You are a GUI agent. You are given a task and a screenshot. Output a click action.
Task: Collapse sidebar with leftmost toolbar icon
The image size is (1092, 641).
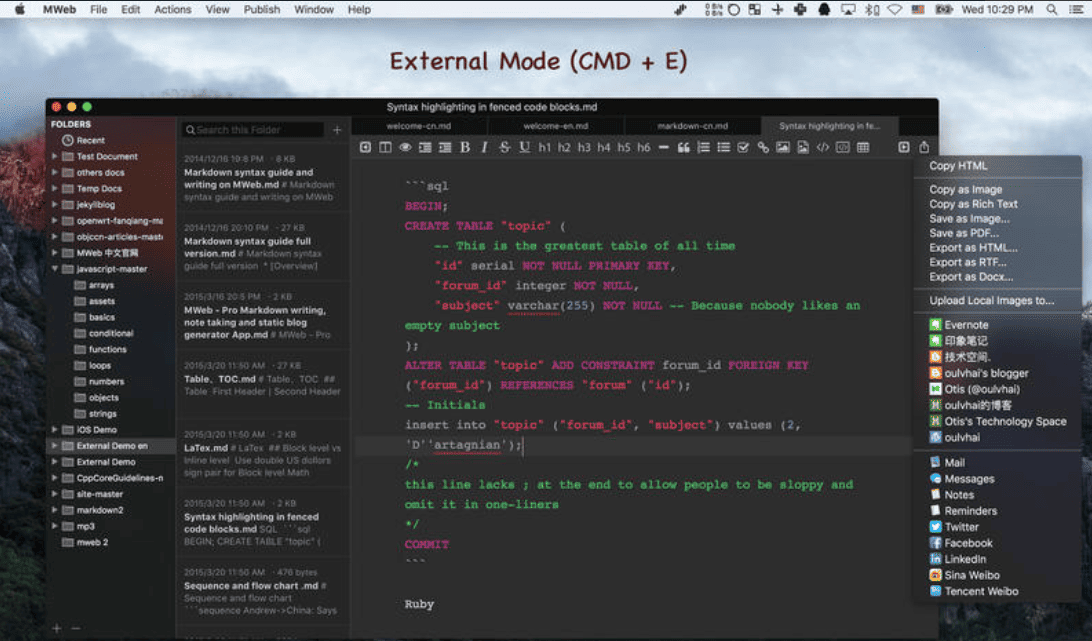365,147
